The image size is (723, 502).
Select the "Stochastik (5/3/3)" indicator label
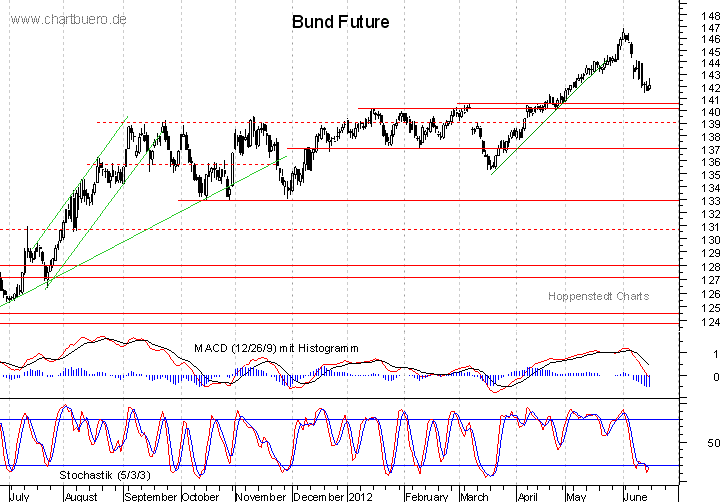point(105,475)
